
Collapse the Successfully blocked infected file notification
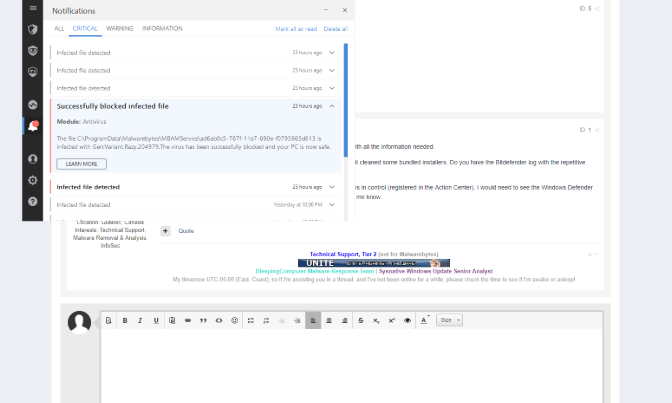[332, 106]
